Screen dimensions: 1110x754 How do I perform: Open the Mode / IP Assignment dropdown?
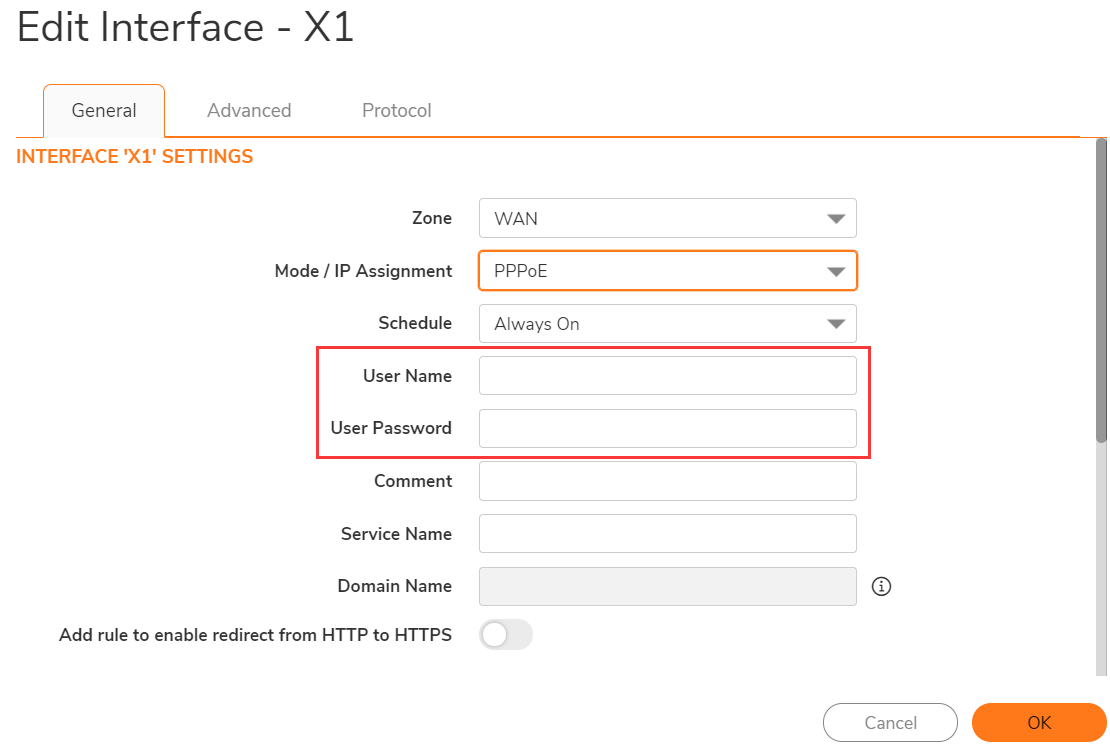point(668,270)
